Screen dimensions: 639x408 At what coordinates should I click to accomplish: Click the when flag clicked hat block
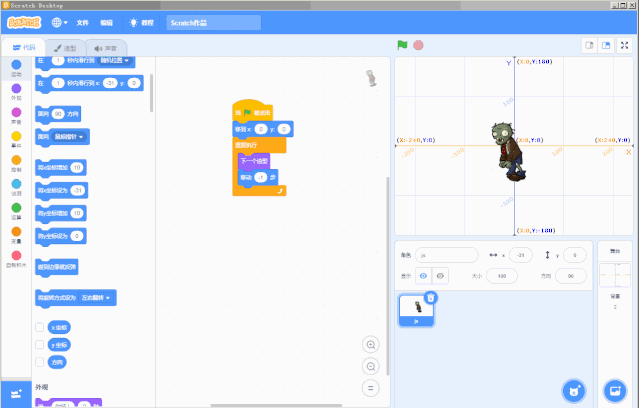pyautogui.click(x=252, y=110)
